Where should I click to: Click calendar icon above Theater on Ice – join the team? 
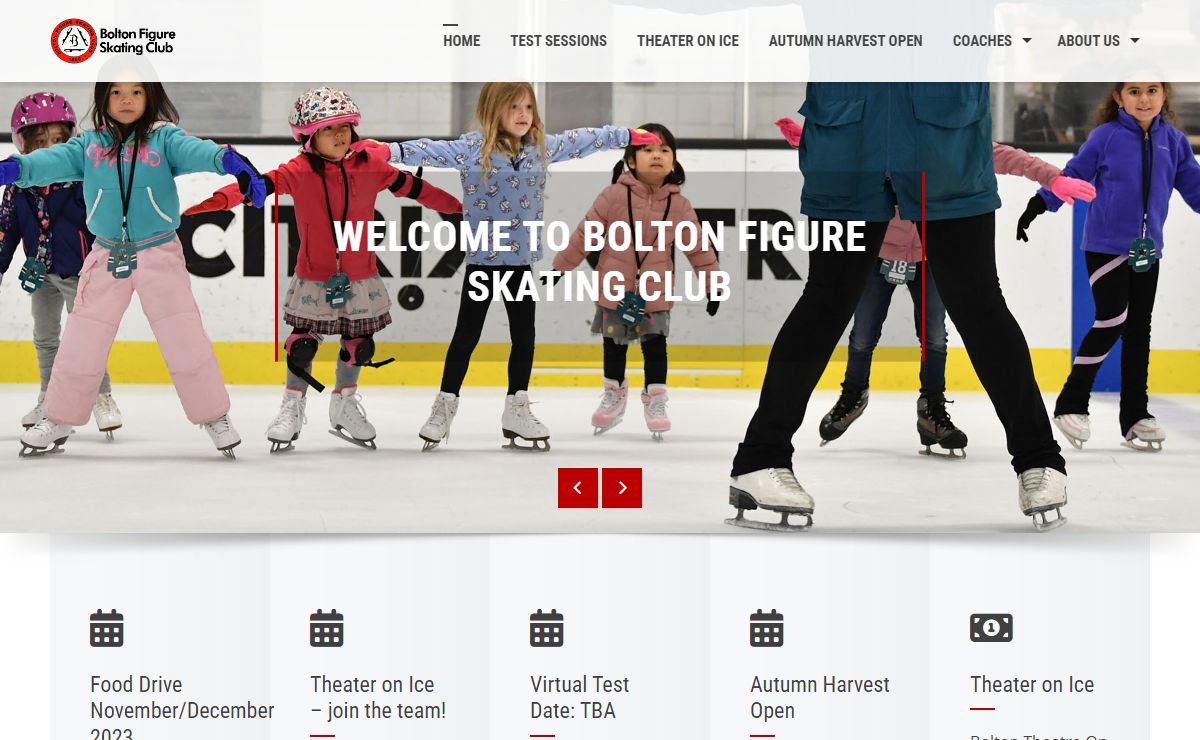click(327, 628)
